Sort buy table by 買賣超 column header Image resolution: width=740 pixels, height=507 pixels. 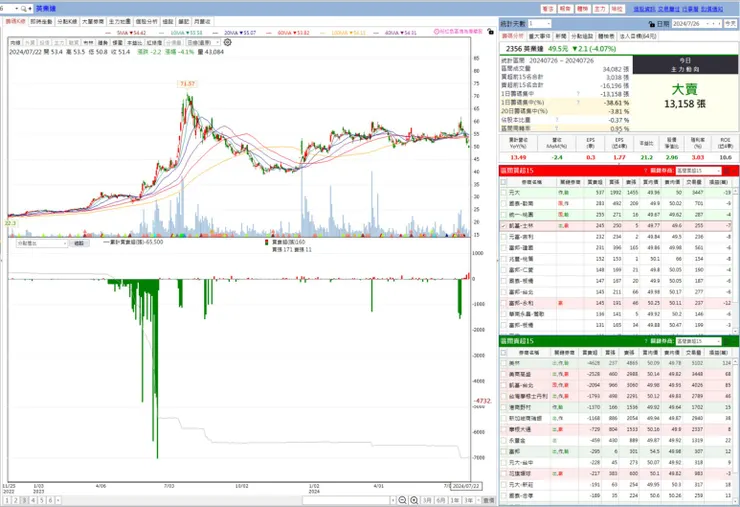(x=594, y=182)
